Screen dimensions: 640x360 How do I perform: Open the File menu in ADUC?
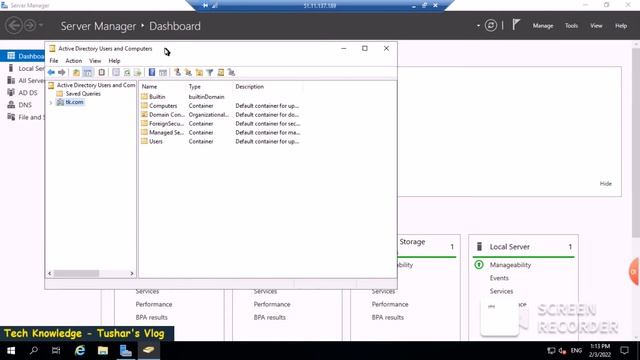click(53, 61)
